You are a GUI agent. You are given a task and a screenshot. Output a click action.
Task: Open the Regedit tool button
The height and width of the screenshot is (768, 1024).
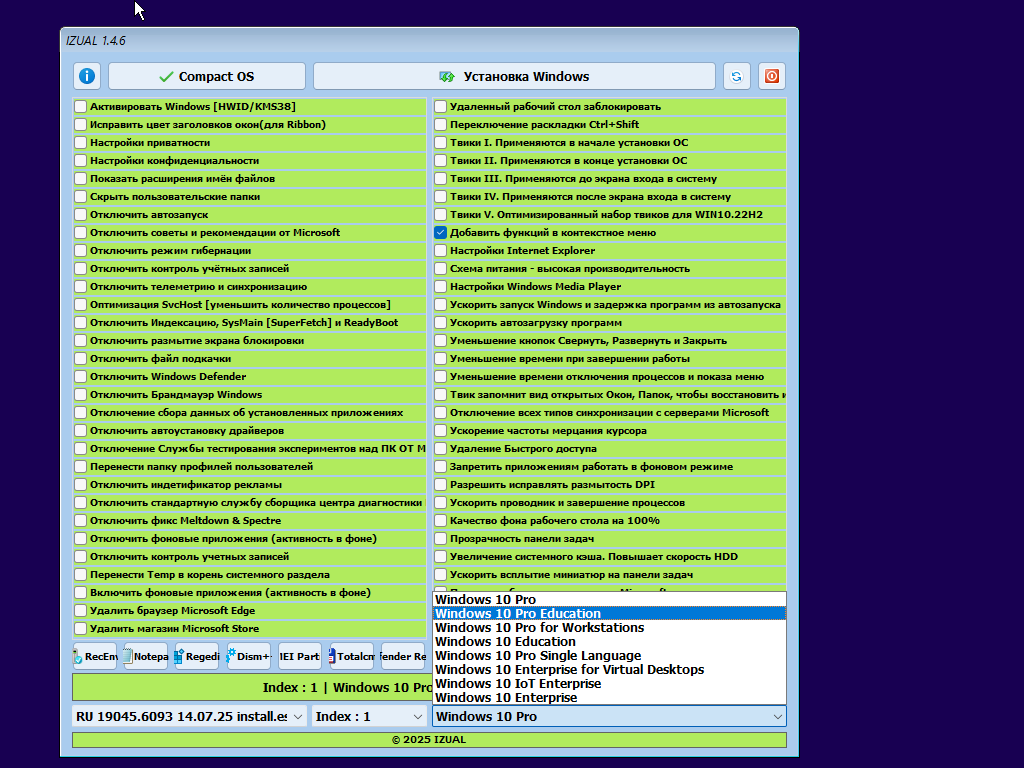(x=197, y=656)
